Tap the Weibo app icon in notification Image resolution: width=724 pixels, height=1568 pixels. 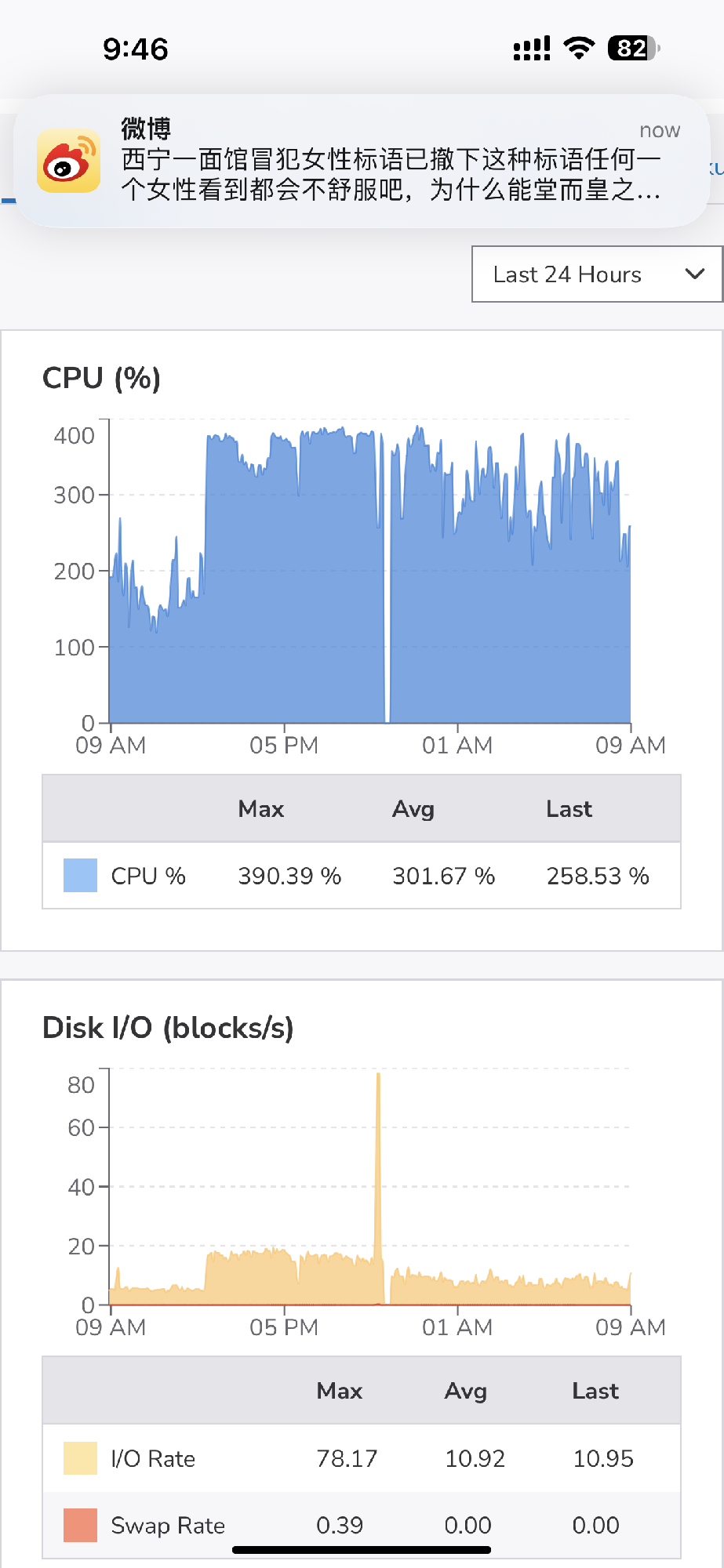pos(69,161)
